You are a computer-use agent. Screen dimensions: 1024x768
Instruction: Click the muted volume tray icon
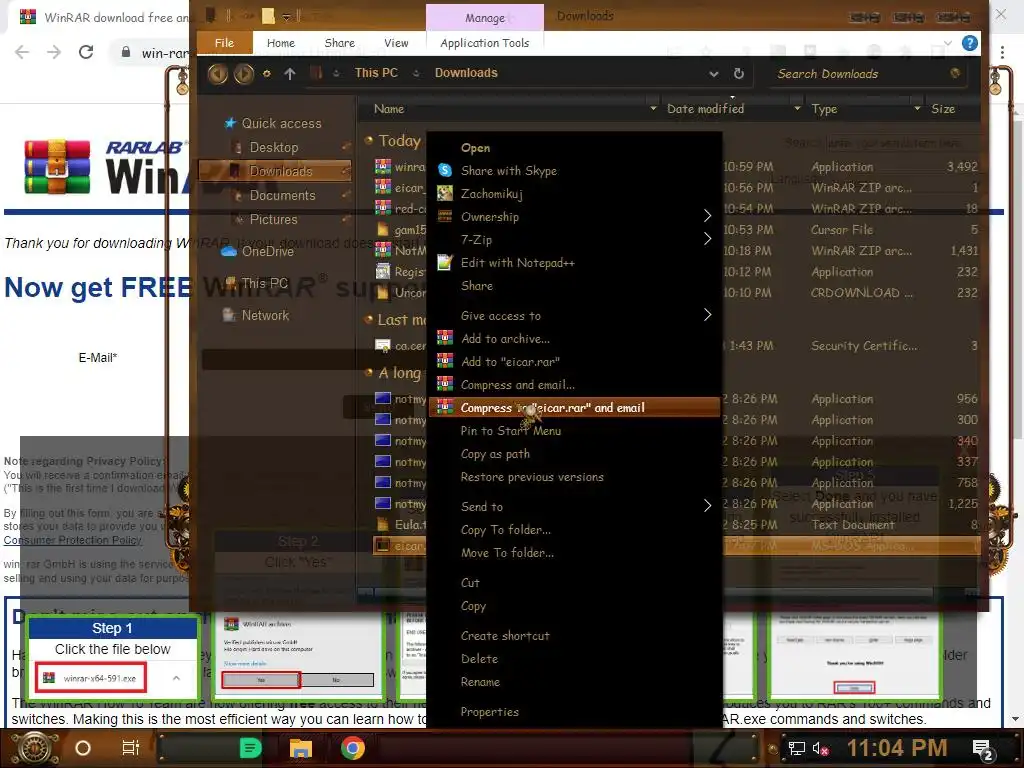820,749
